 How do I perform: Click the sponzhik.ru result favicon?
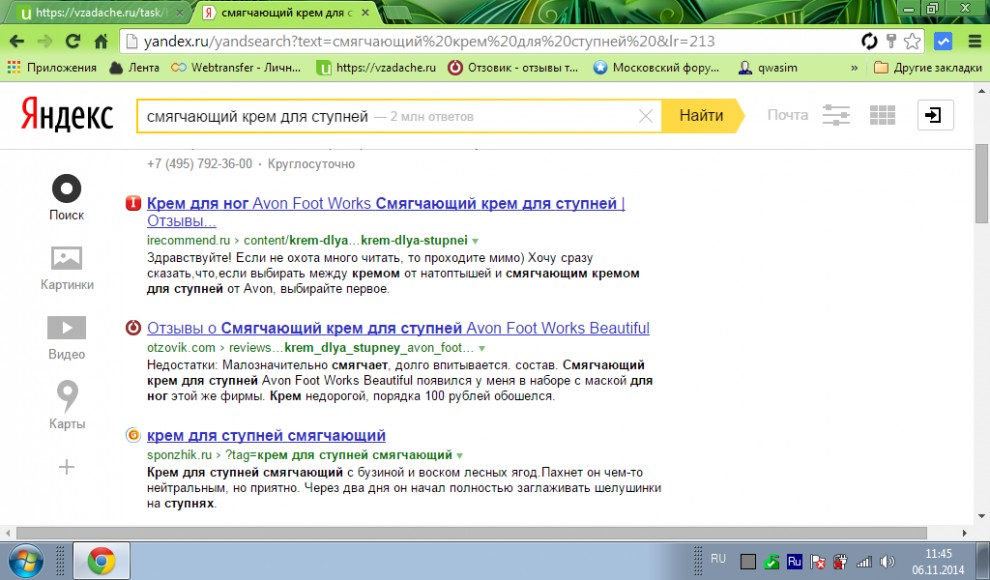(133, 435)
